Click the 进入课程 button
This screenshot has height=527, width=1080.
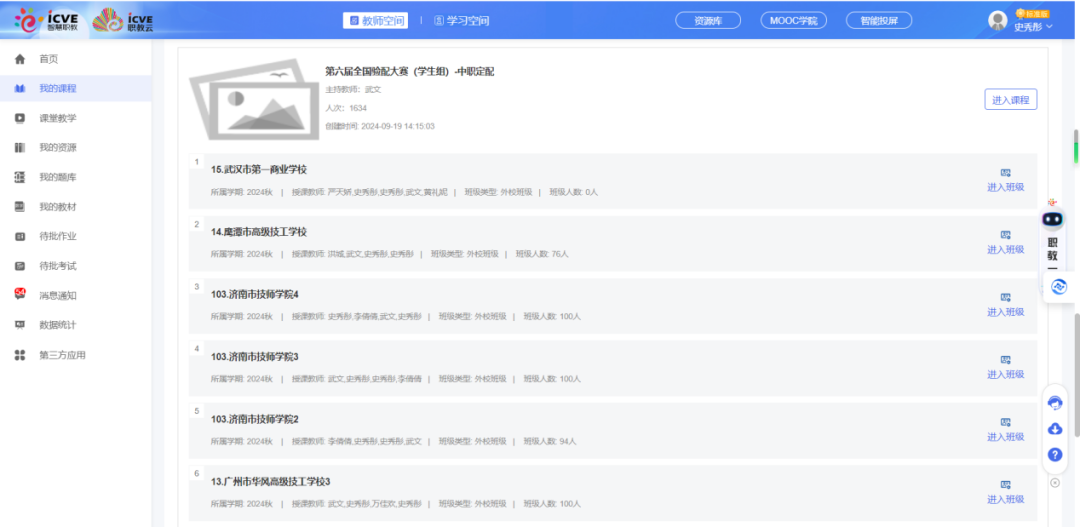click(1010, 100)
